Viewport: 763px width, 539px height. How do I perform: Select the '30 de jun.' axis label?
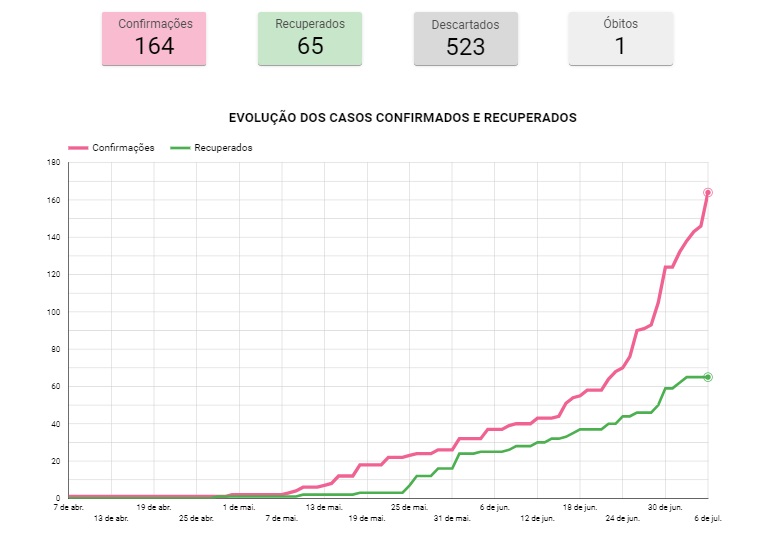pyautogui.click(x=664, y=507)
